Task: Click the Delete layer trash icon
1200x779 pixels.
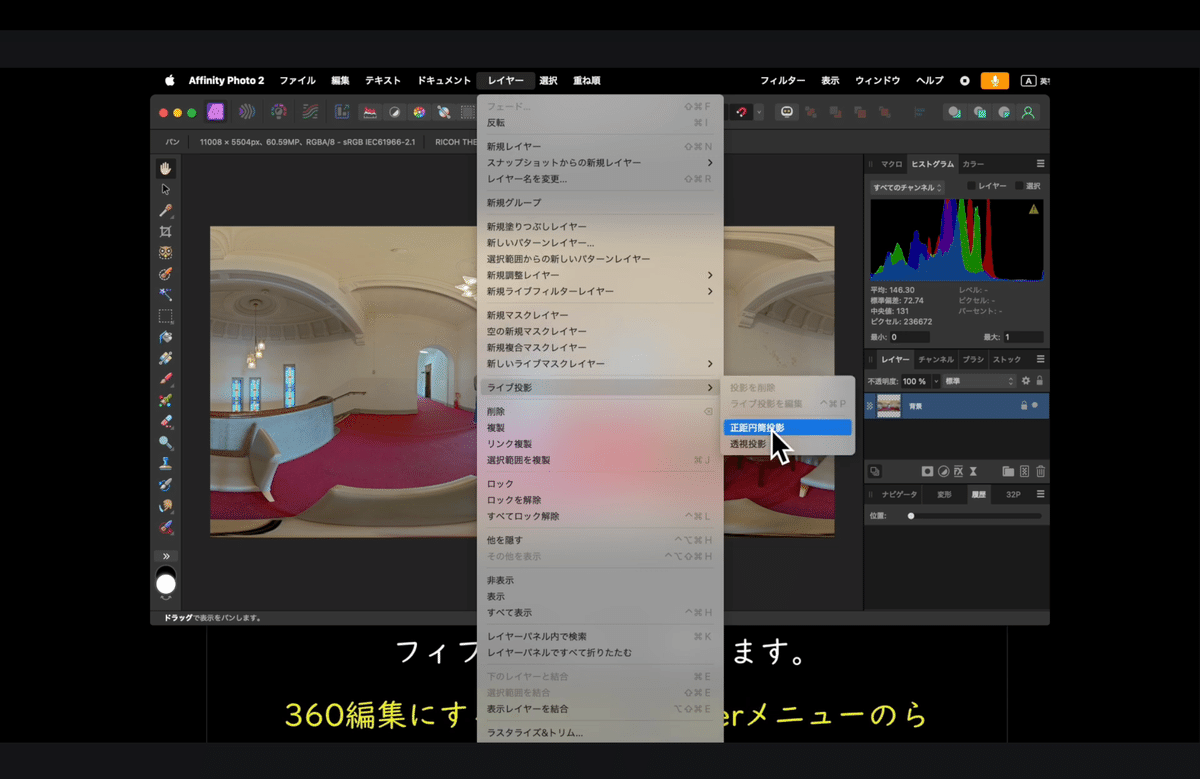Action: point(1040,471)
